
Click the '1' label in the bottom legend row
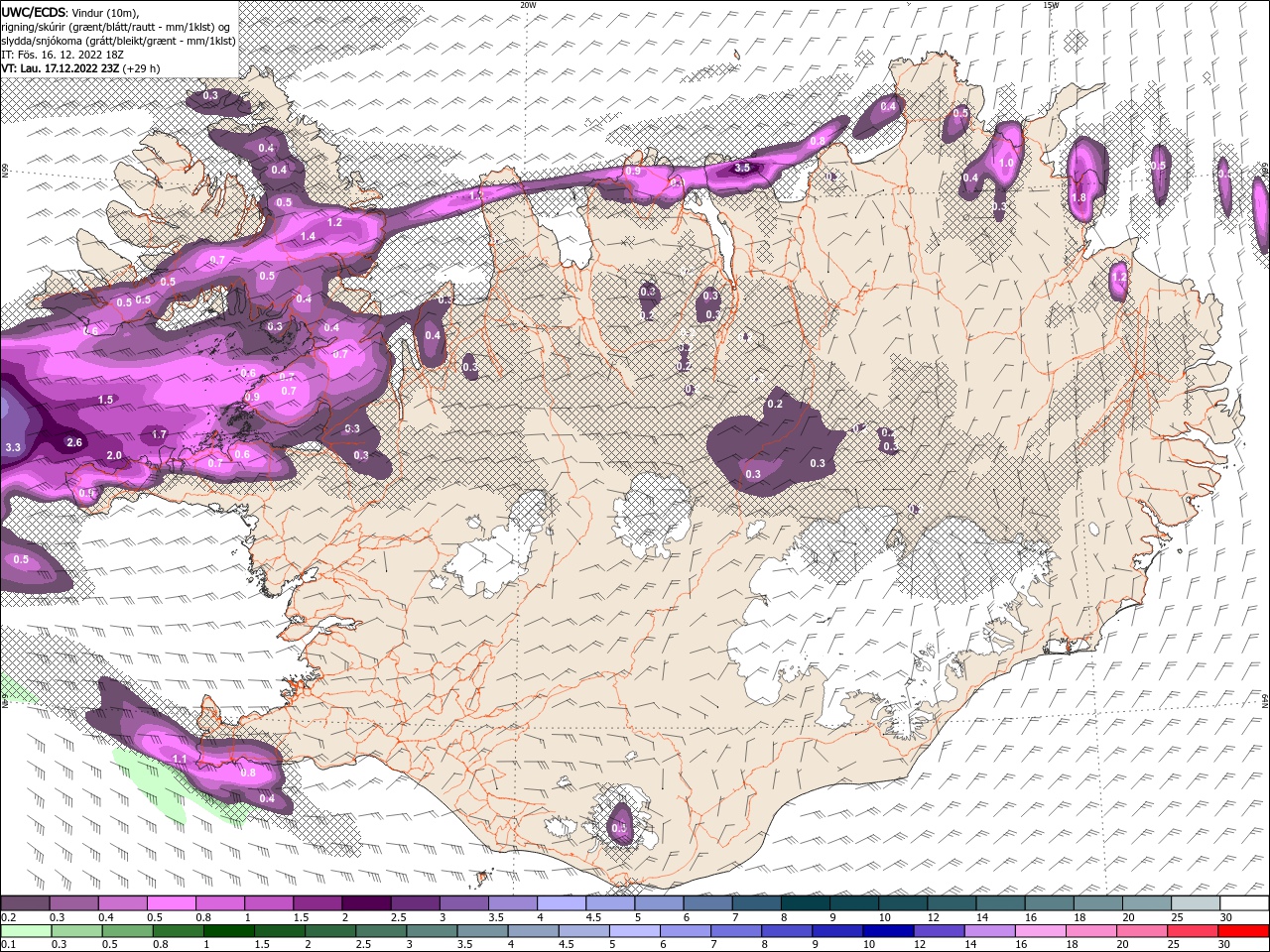(x=206, y=945)
